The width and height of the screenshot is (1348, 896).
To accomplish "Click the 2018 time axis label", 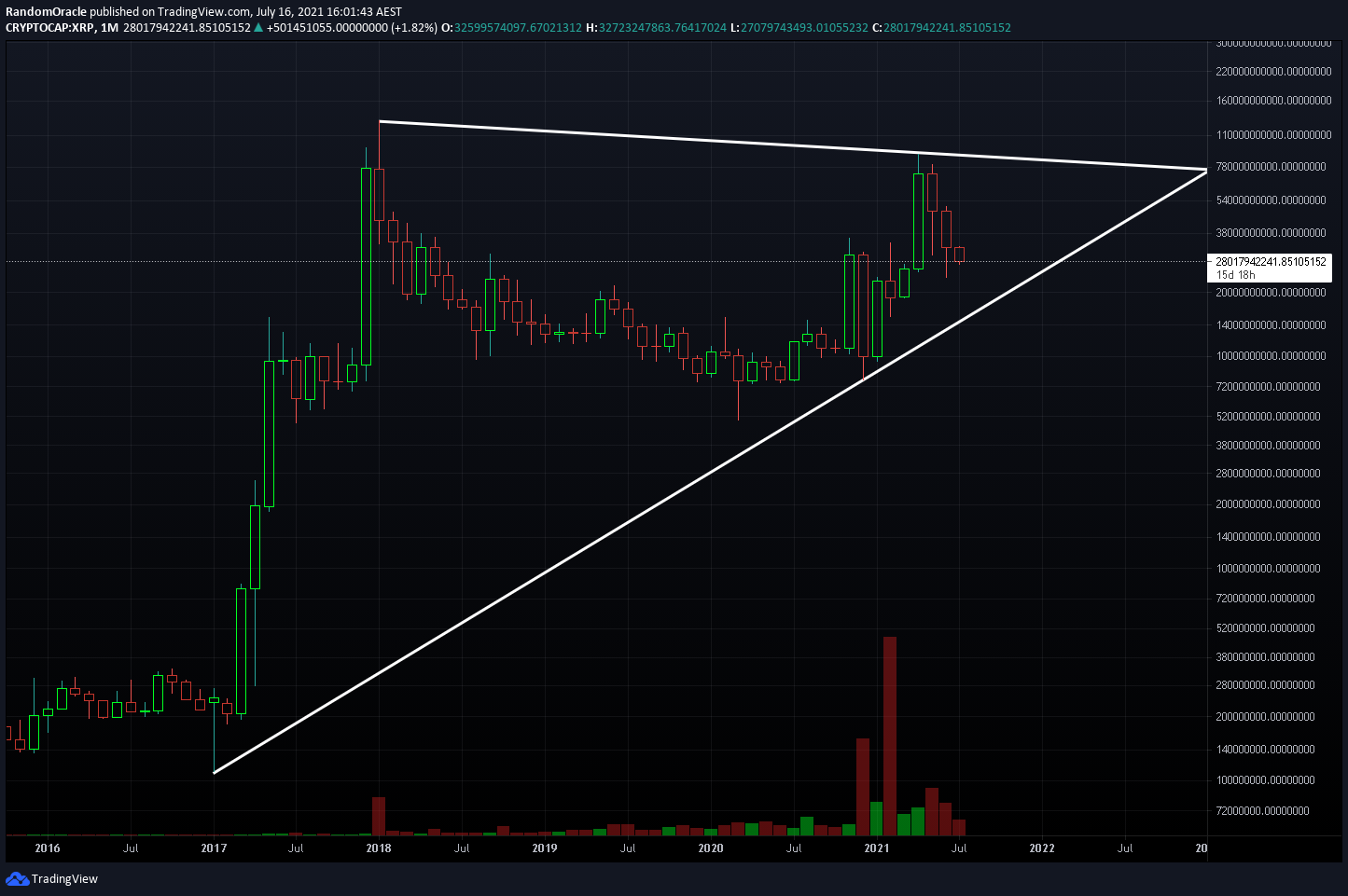I will (x=379, y=848).
